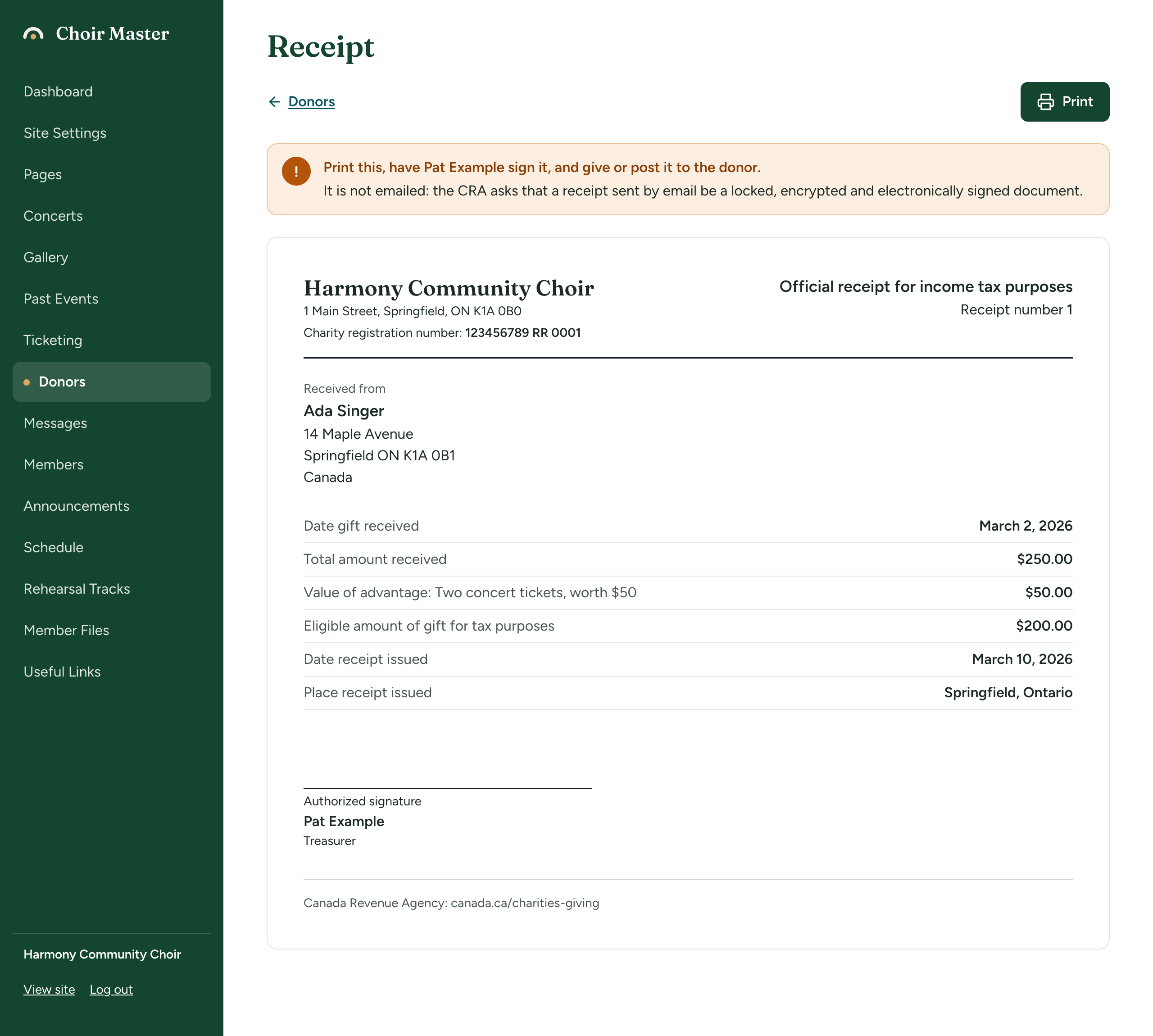Image resolution: width=1153 pixels, height=1036 pixels.
Task: Click Springfield, Ontario place value
Action: pyautogui.click(x=1008, y=693)
